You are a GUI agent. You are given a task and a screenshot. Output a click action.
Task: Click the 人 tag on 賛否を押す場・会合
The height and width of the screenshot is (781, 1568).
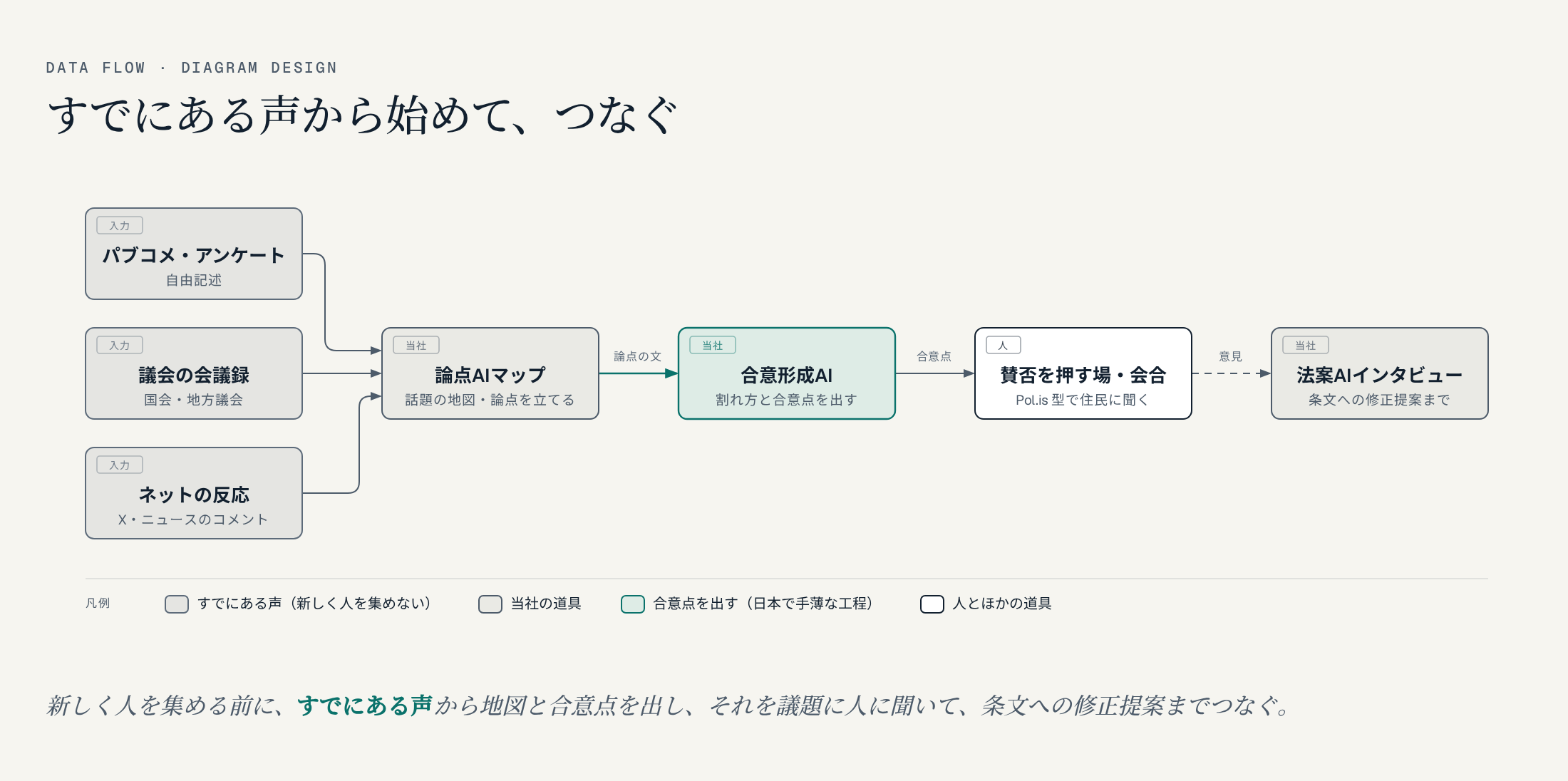pos(1004,346)
